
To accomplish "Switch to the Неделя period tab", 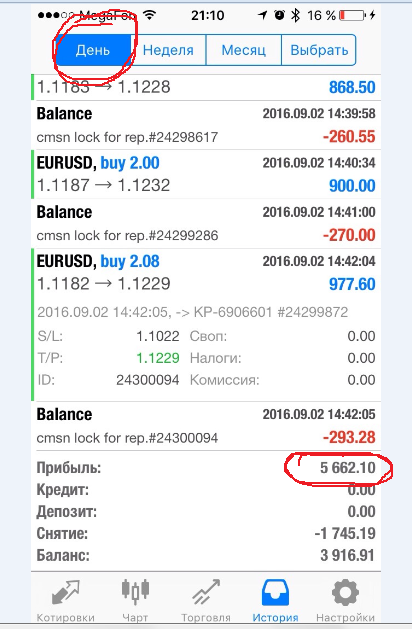I will [x=168, y=50].
